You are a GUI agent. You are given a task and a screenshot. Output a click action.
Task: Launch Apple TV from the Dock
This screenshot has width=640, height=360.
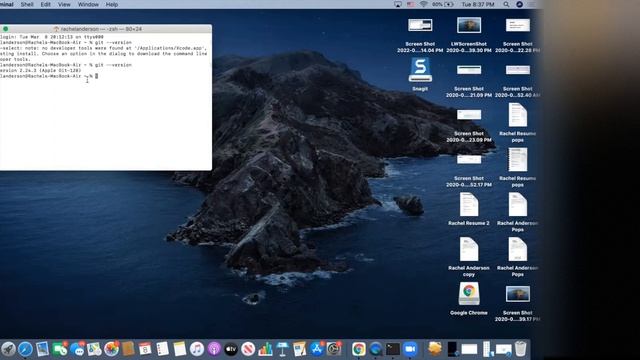(x=231, y=349)
